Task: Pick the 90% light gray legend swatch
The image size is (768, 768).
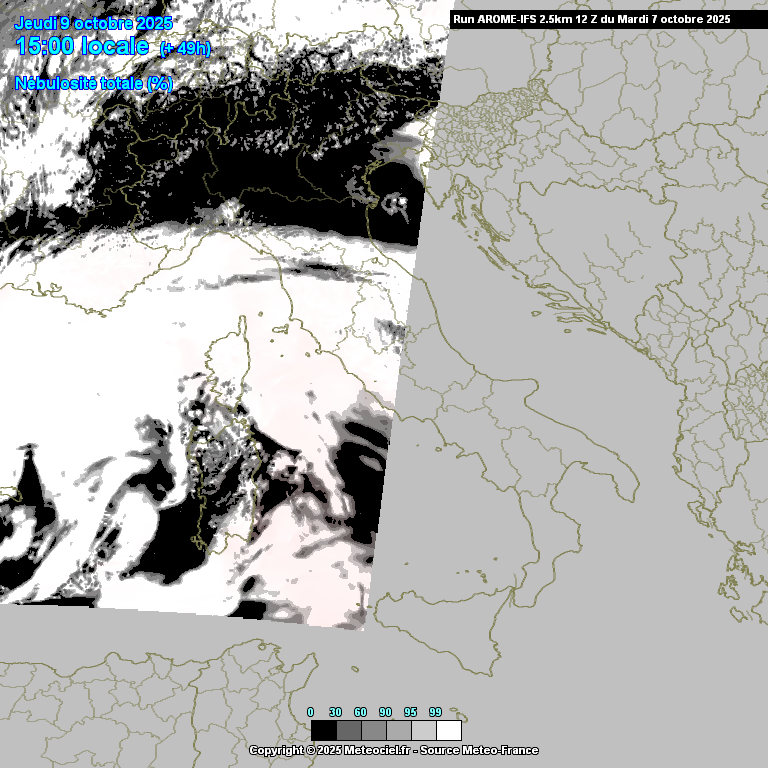Action: [399, 730]
